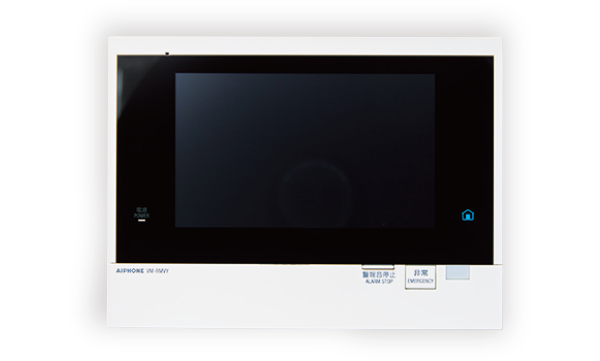Push the ALARM STOP button above its label
The width and height of the screenshot is (600, 361).
pyautogui.click(x=378, y=267)
